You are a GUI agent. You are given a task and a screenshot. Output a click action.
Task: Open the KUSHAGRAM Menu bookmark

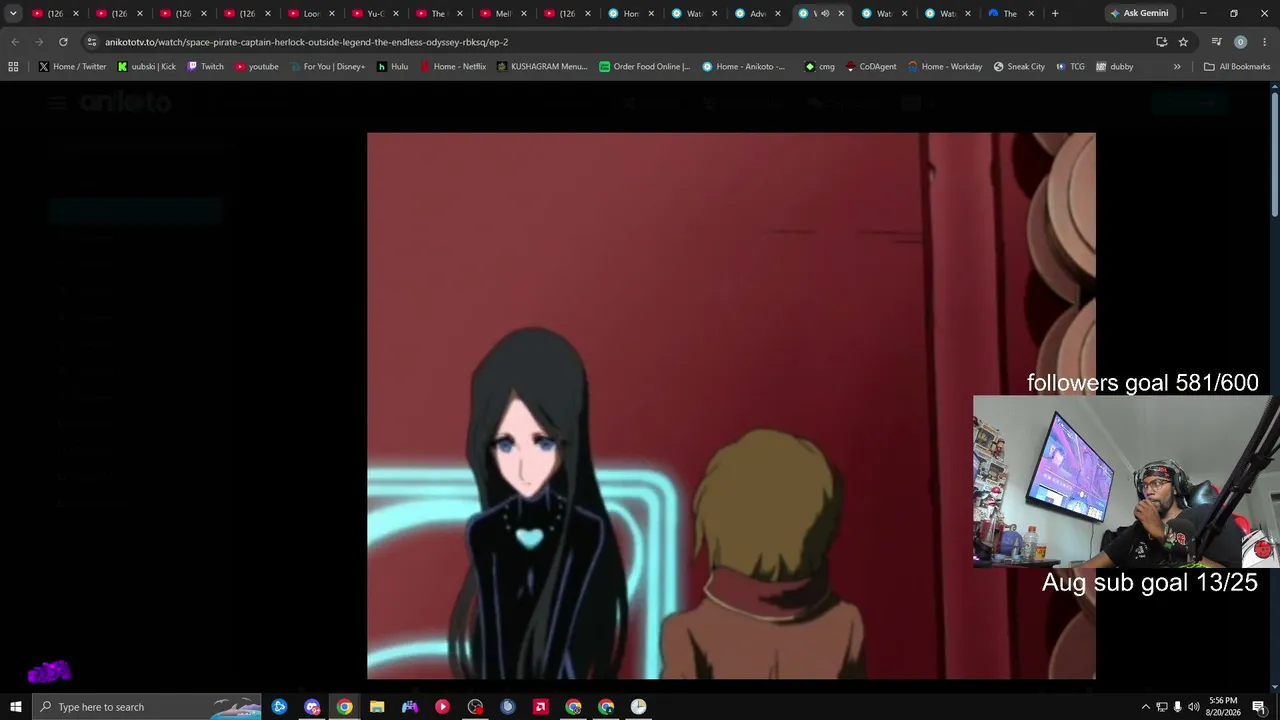[x=542, y=67]
